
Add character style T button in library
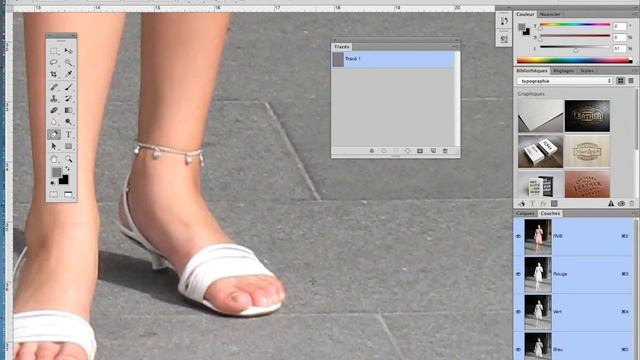(x=532, y=203)
